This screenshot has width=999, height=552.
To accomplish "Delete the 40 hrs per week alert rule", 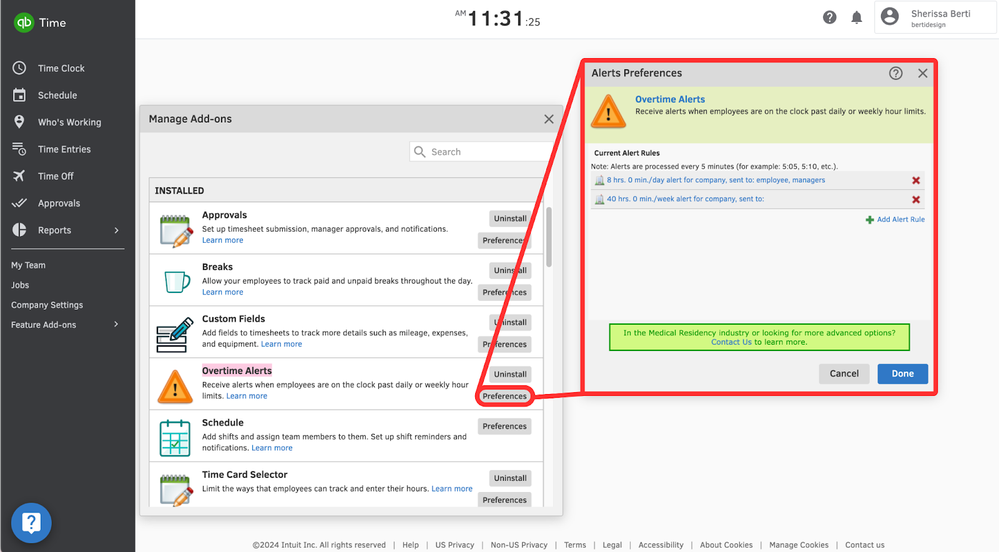I will (916, 200).
